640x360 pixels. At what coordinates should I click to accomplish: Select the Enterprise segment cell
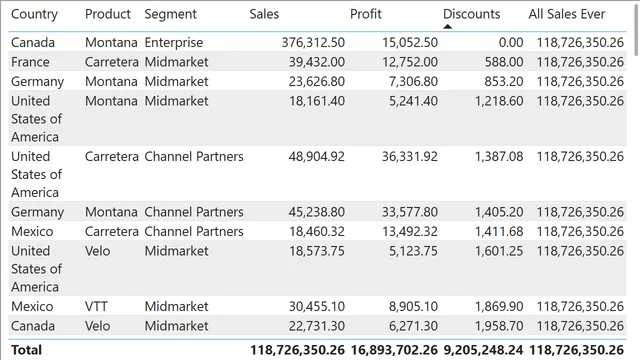[173, 42]
